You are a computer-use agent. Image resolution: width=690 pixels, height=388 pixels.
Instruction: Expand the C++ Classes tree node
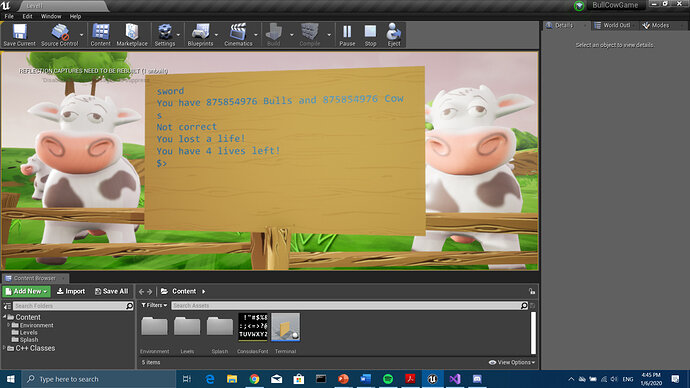tap(4, 348)
